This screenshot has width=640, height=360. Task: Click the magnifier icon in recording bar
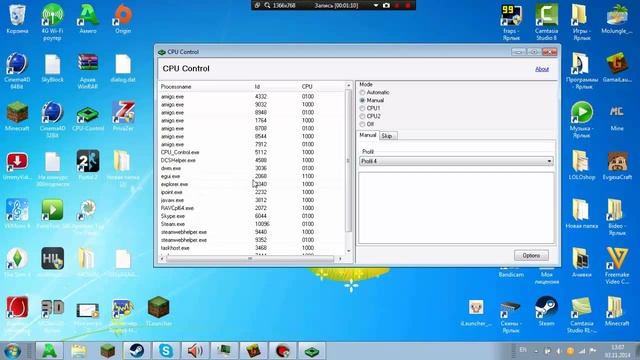pyautogui.click(x=267, y=5)
